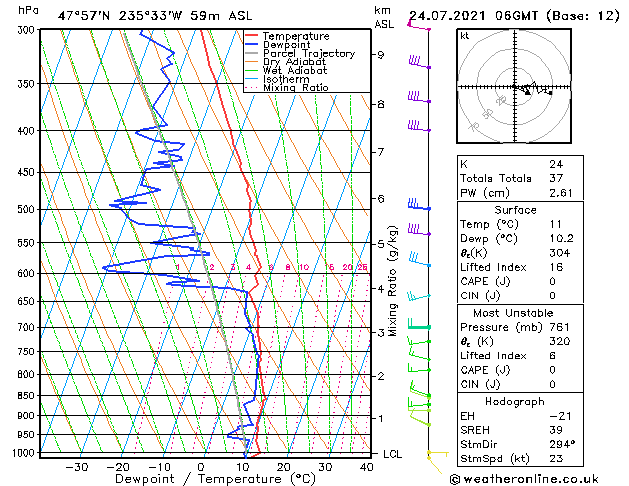Click the Surface Lifted Index value 16
The width and height of the screenshot is (629, 486).
pos(556,267)
